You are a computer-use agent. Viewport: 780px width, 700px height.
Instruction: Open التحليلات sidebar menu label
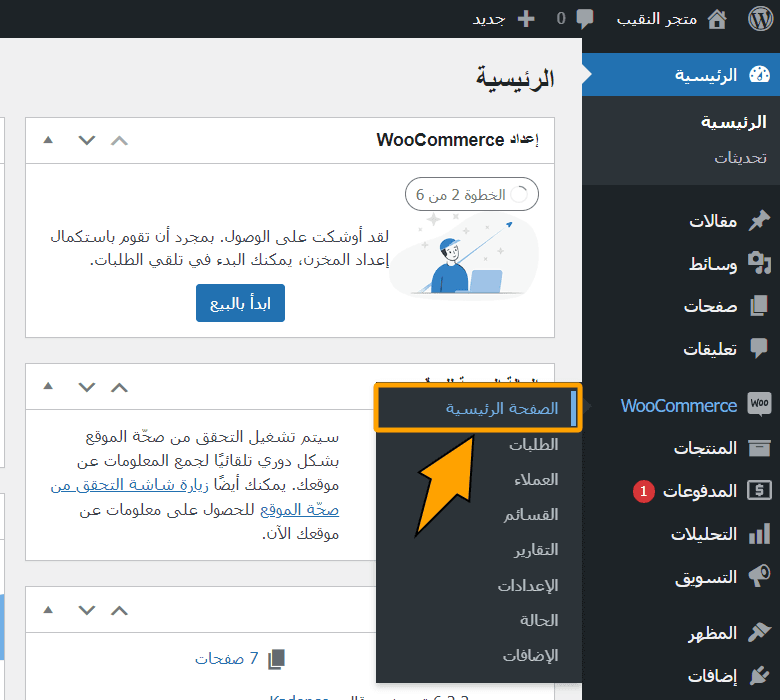tap(704, 534)
